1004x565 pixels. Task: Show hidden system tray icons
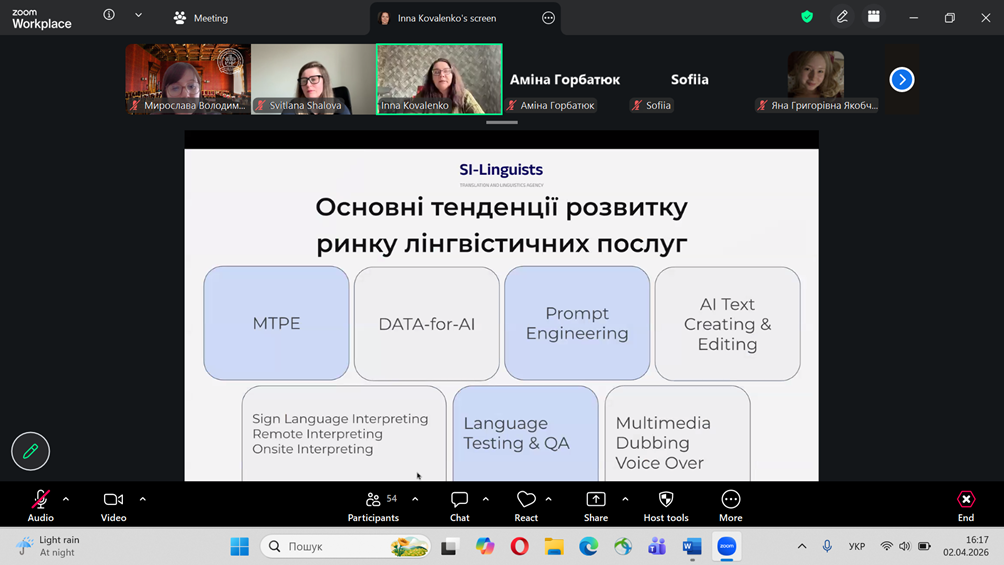802,546
